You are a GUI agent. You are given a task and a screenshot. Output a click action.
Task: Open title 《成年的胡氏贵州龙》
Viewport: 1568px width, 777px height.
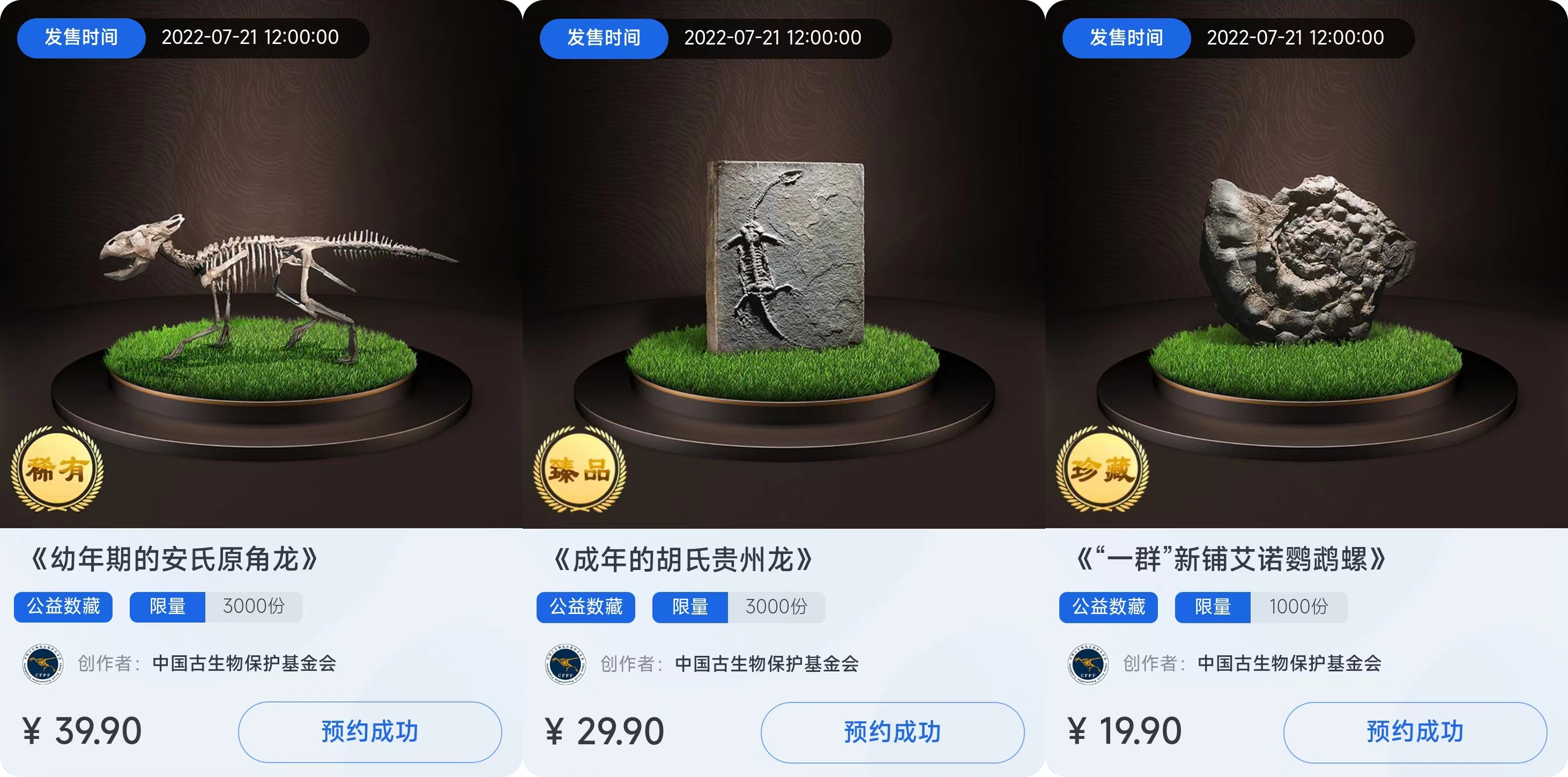(x=683, y=560)
